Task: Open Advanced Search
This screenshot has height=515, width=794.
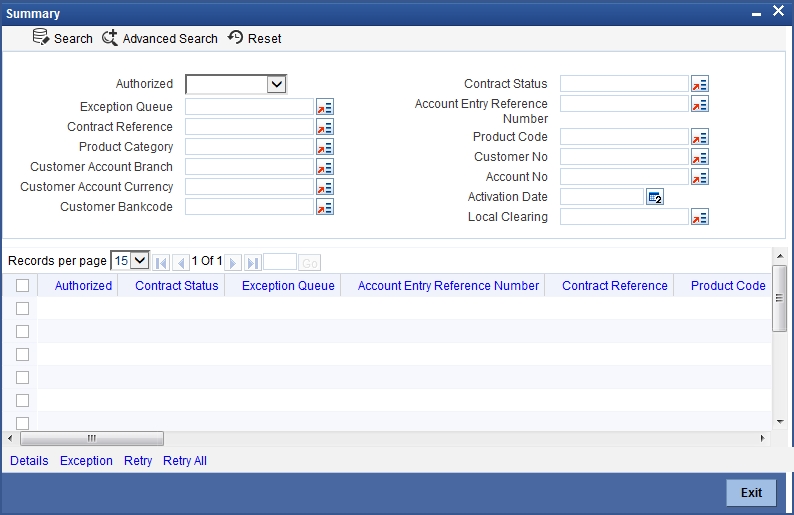Action: coord(160,38)
